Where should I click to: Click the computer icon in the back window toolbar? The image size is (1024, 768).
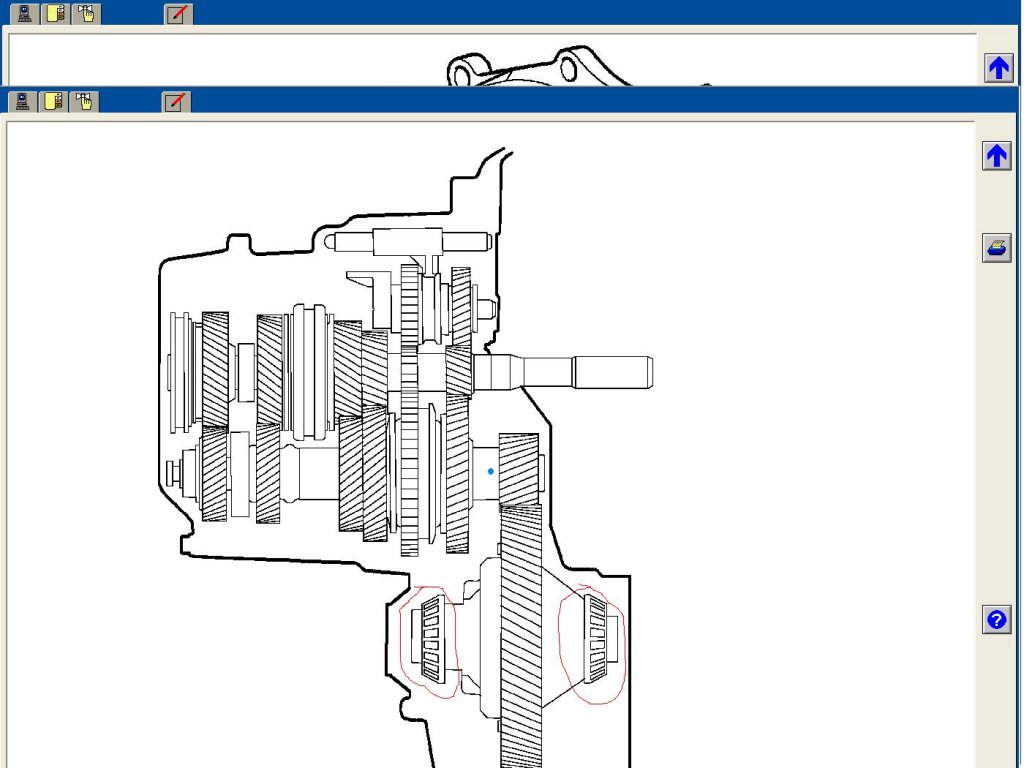pos(25,13)
